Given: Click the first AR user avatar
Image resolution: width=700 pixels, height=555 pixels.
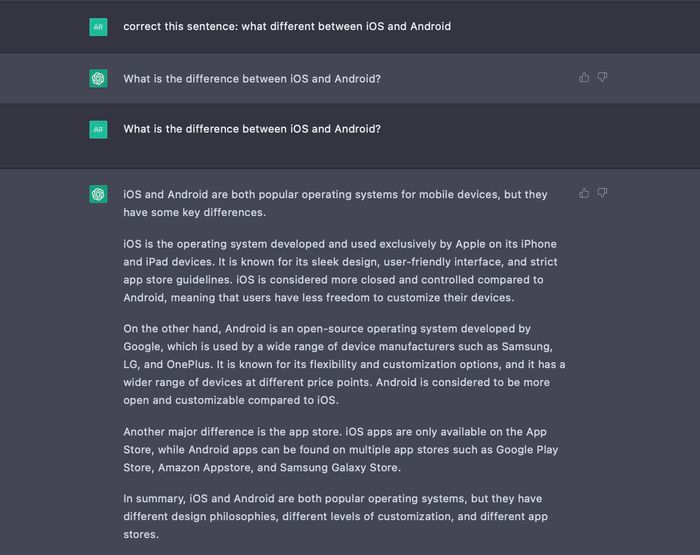Looking at the screenshot, I should [98, 27].
